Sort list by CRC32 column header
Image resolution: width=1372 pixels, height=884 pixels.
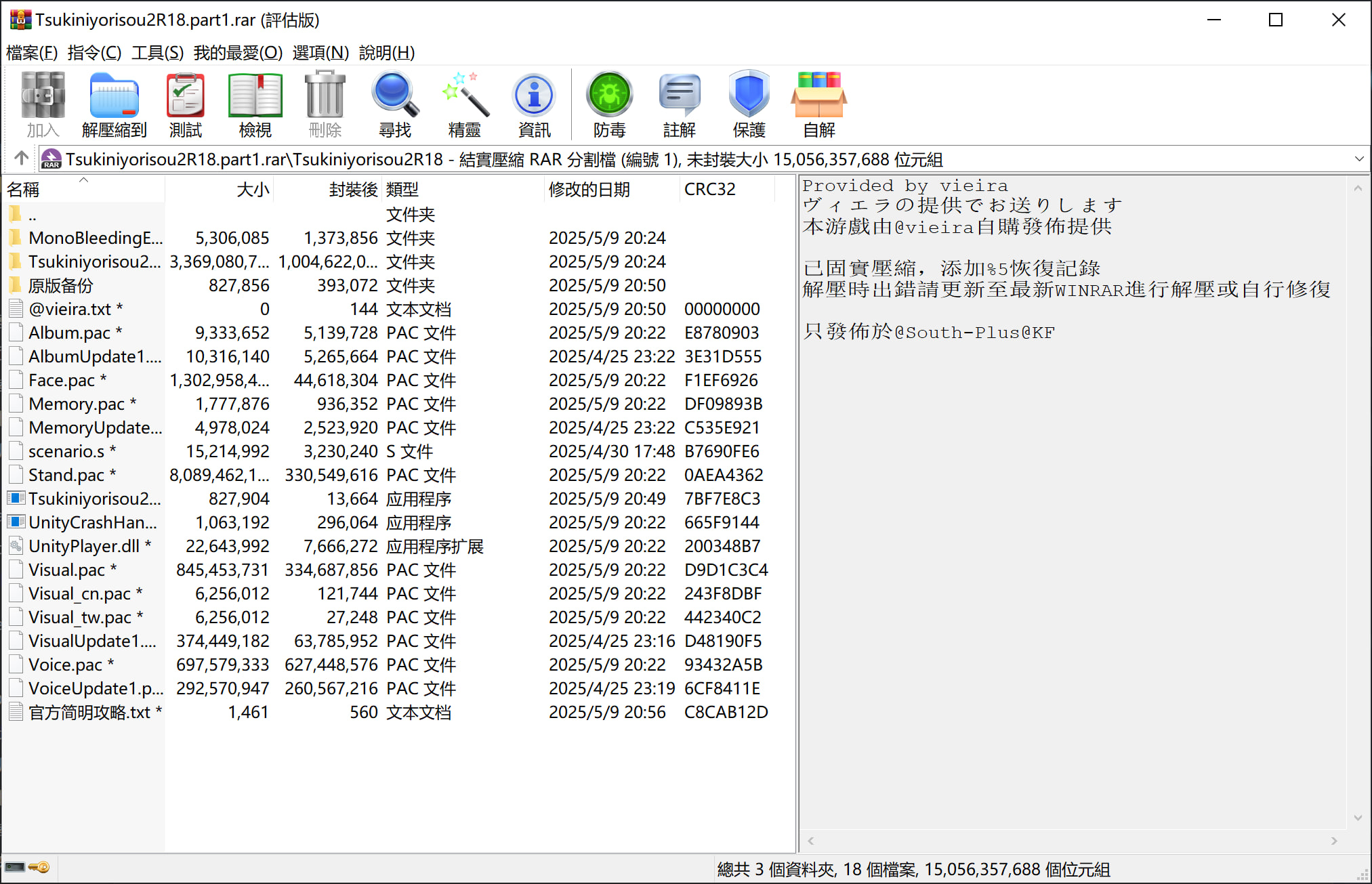coord(709,190)
